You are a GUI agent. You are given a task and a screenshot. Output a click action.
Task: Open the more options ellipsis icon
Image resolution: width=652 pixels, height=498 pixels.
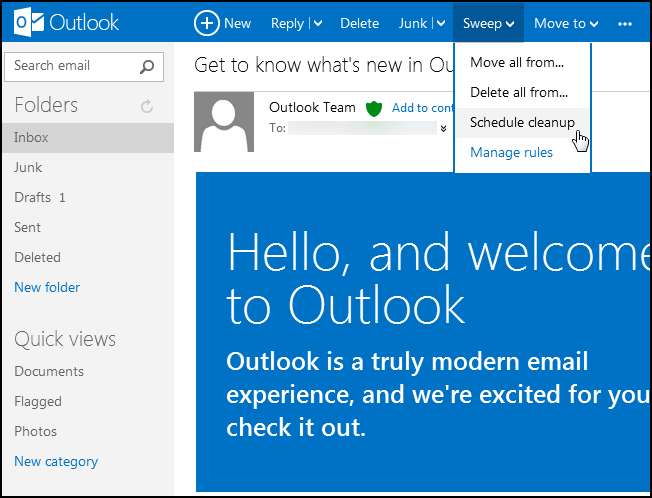(626, 22)
